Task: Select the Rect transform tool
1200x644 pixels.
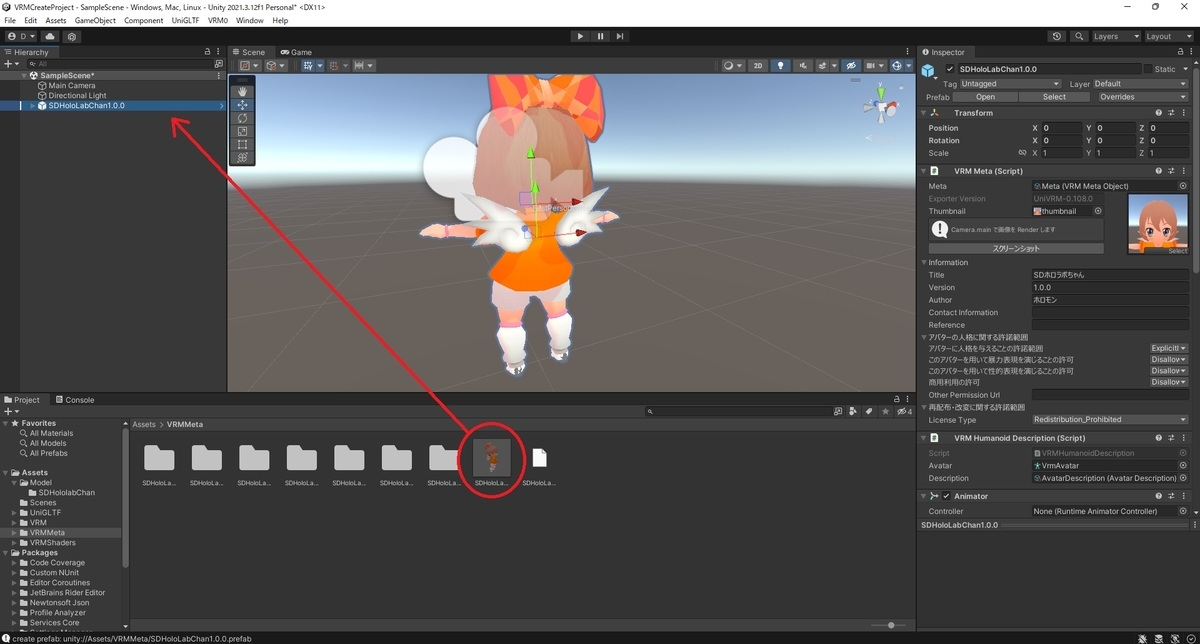Action: tap(242, 144)
